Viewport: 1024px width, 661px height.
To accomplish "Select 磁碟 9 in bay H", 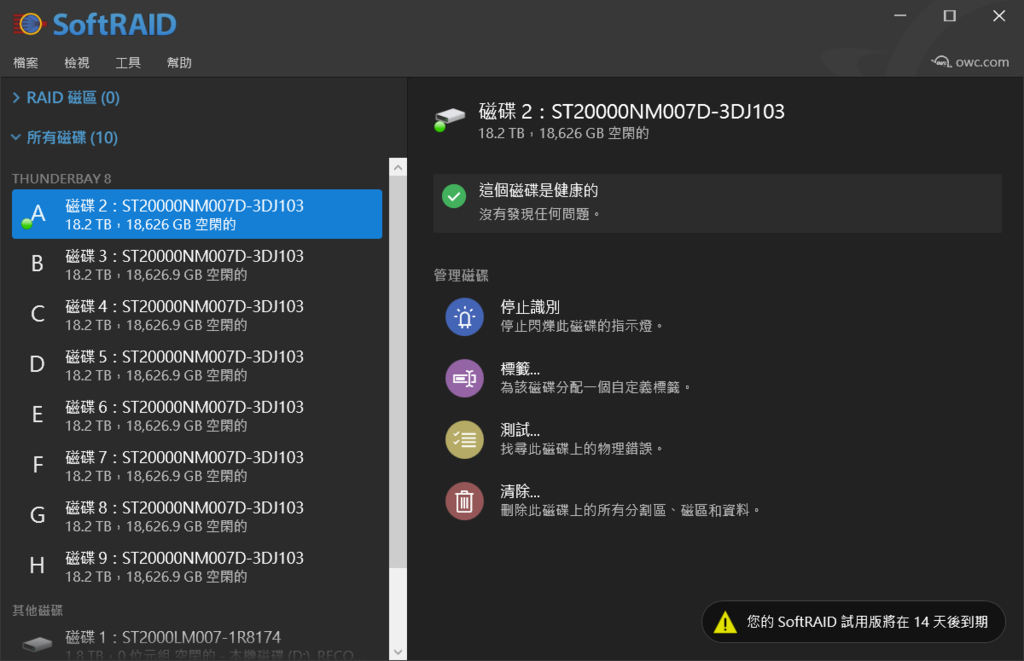I will [197, 566].
